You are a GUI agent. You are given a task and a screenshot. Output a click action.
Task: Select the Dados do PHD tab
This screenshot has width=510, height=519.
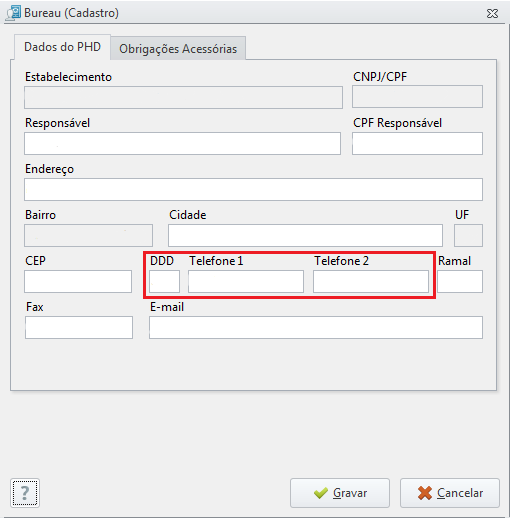click(62, 47)
